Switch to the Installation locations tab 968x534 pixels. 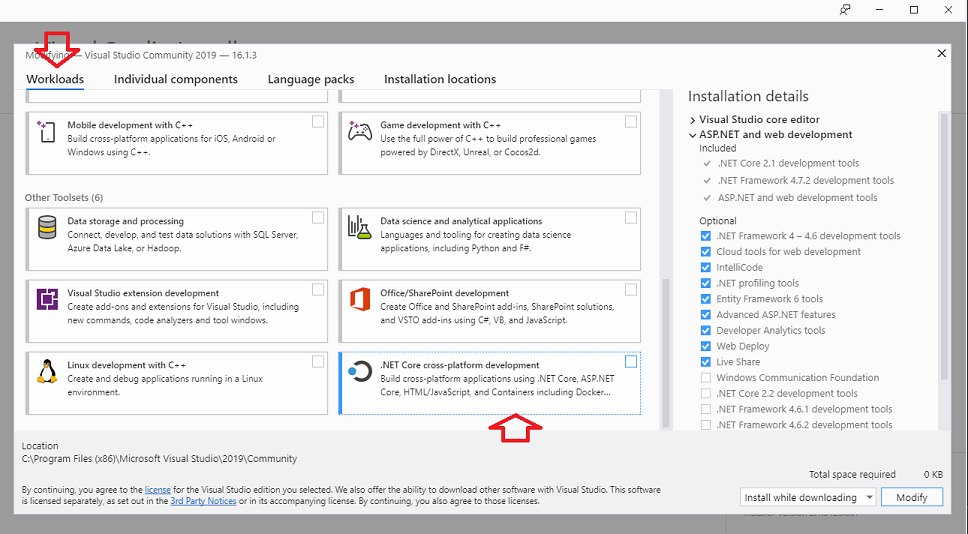pyautogui.click(x=440, y=79)
